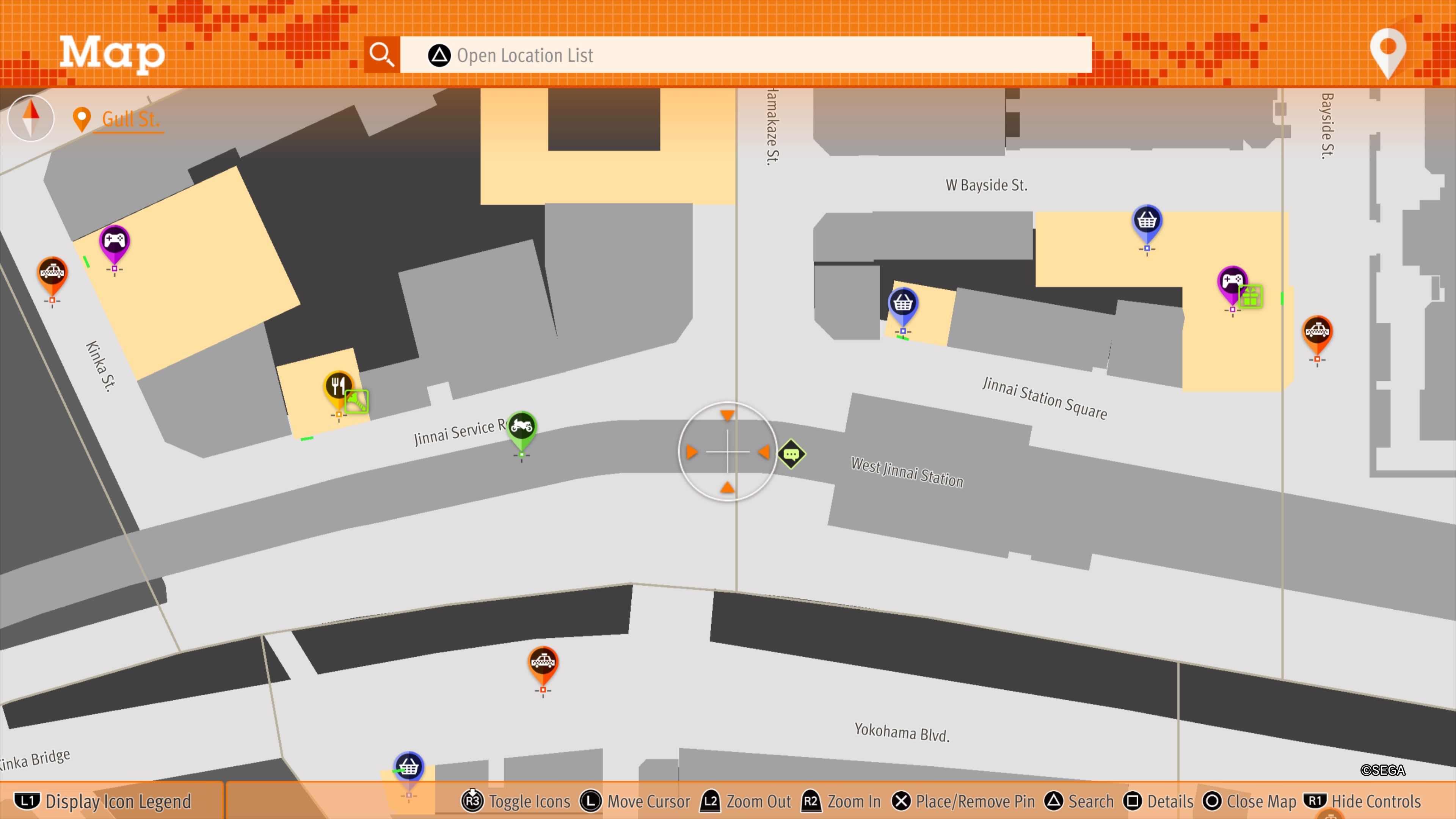Click the search magnifier icon
Screen dimensions: 1456x819
pos(381,55)
